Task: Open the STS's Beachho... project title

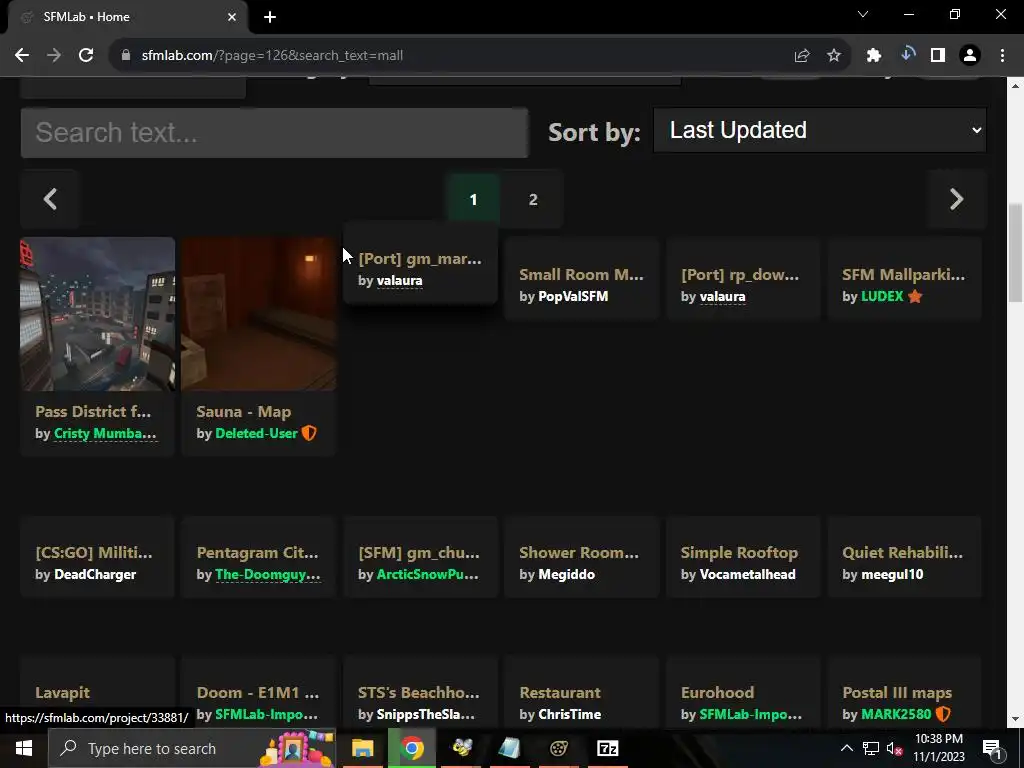Action: pyautogui.click(x=419, y=692)
